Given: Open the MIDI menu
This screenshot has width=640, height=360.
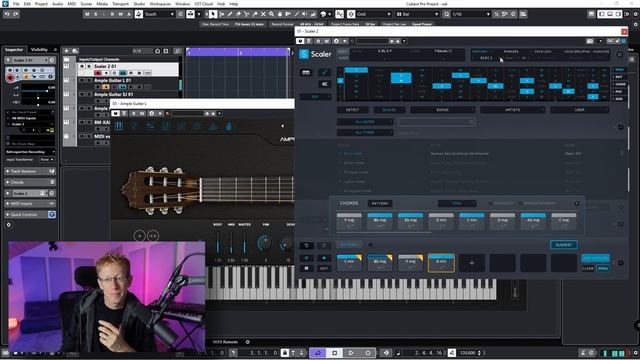Looking at the screenshot, I should [71, 4].
